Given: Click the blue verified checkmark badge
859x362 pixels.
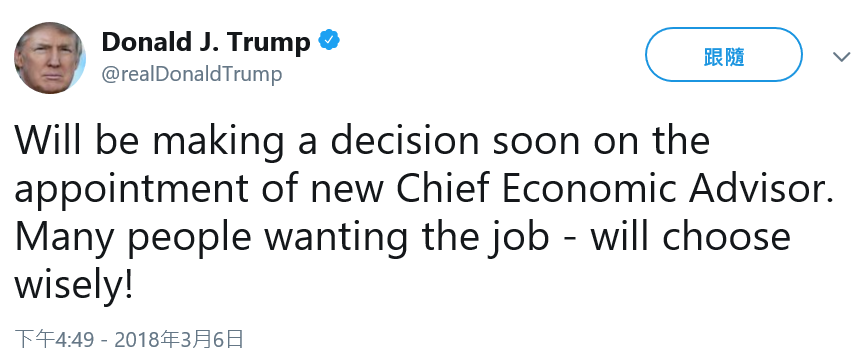Looking at the screenshot, I should [329, 41].
